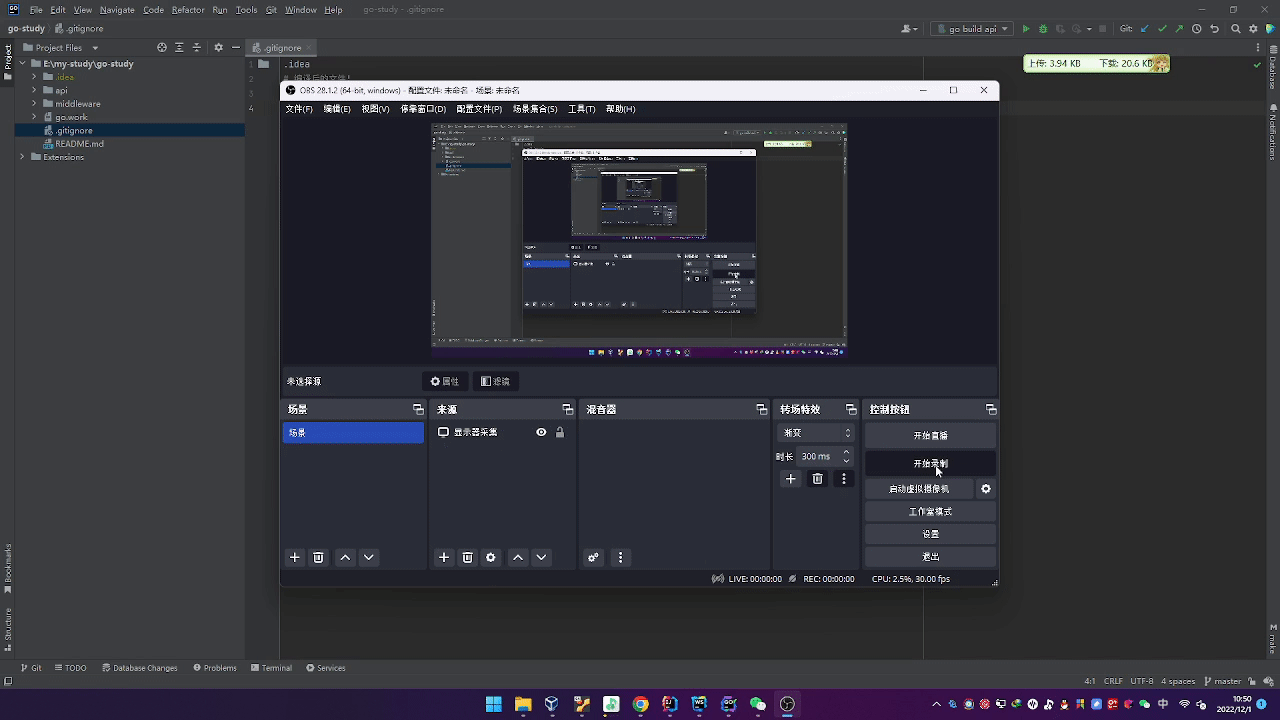The image size is (1280, 720).
Task: Open the 工具(T) menu in OBS
Action: pyautogui.click(x=581, y=109)
